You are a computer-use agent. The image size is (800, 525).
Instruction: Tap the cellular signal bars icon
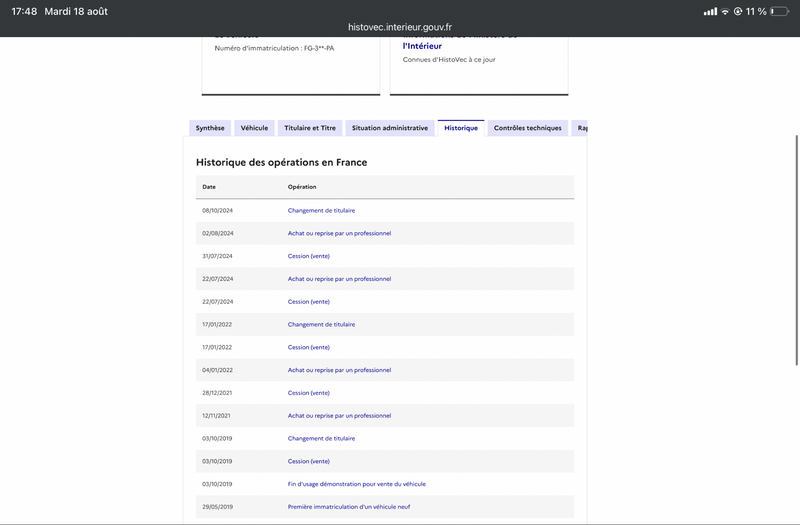[x=710, y=11]
